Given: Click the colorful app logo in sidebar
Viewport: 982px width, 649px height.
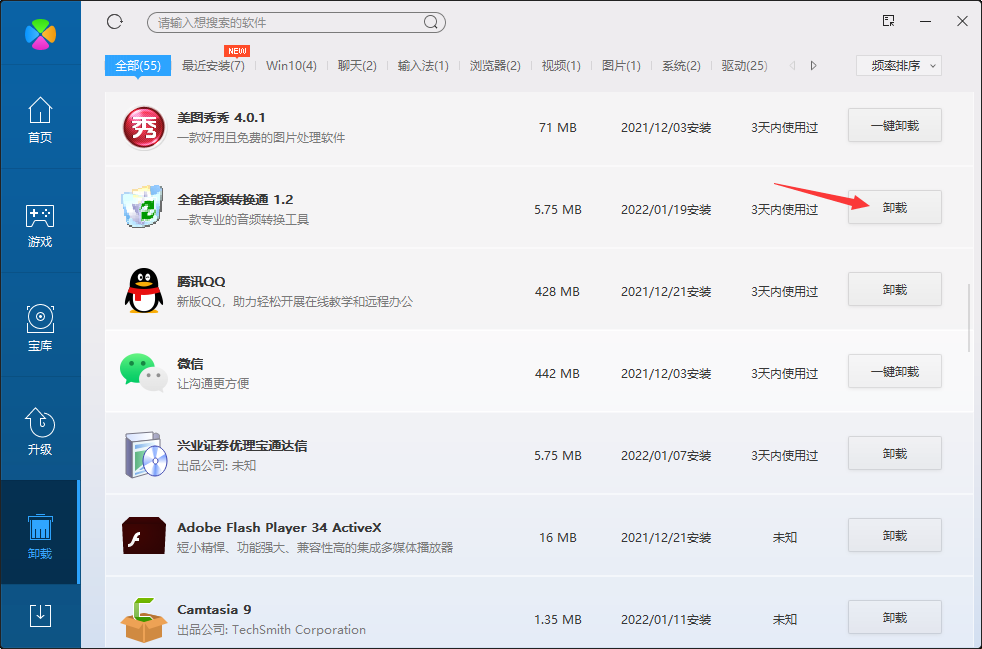Looking at the screenshot, I should tap(40, 34).
